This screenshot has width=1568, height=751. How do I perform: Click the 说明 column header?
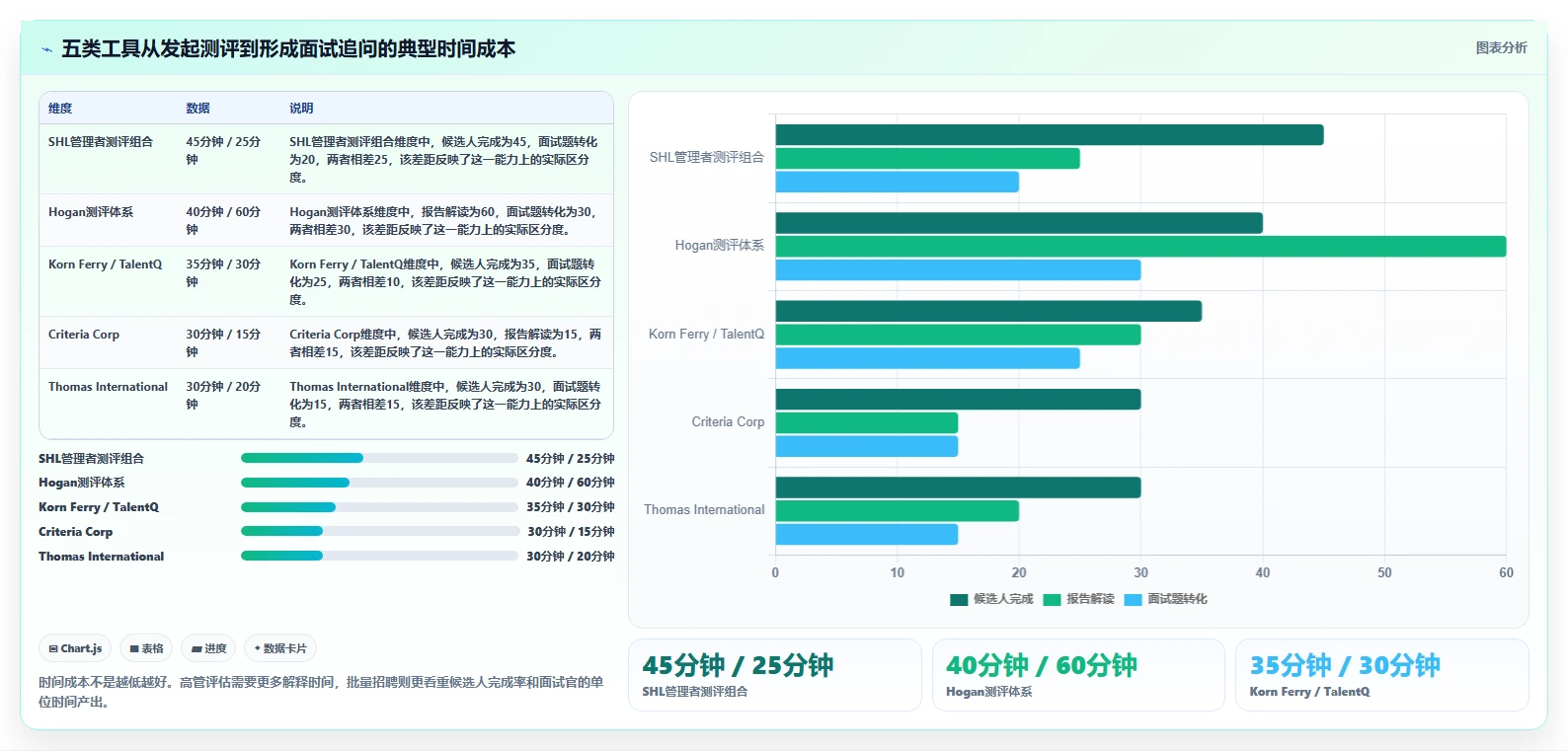(301, 109)
